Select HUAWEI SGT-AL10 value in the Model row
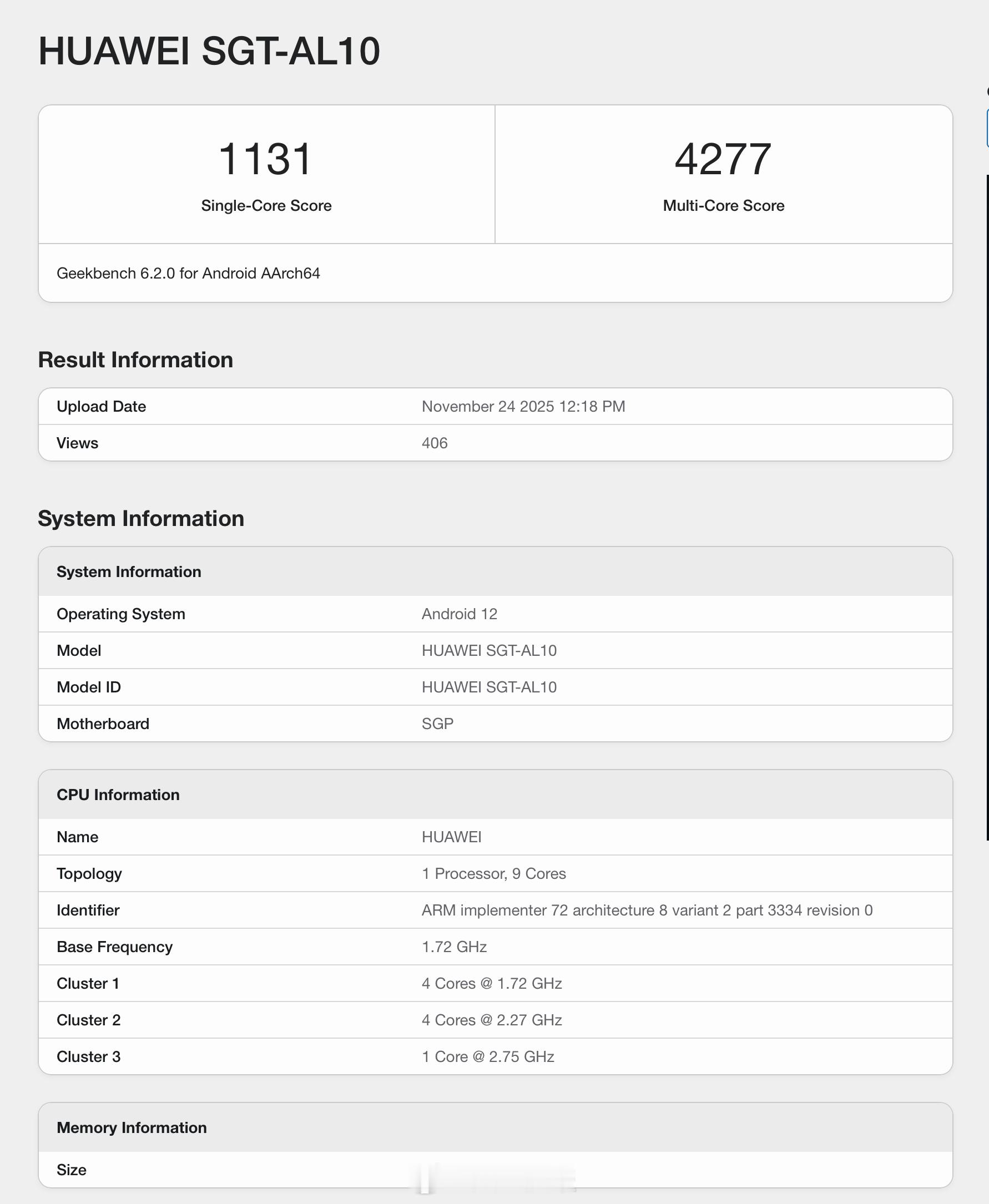 coord(490,650)
